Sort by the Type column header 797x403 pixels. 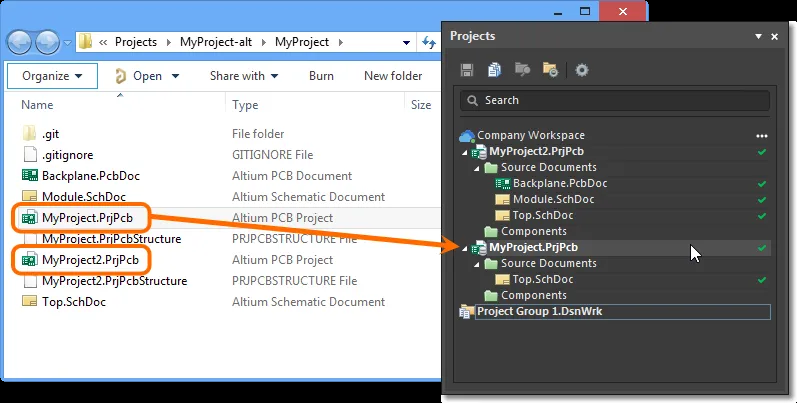pyautogui.click(x=245, y=105)
